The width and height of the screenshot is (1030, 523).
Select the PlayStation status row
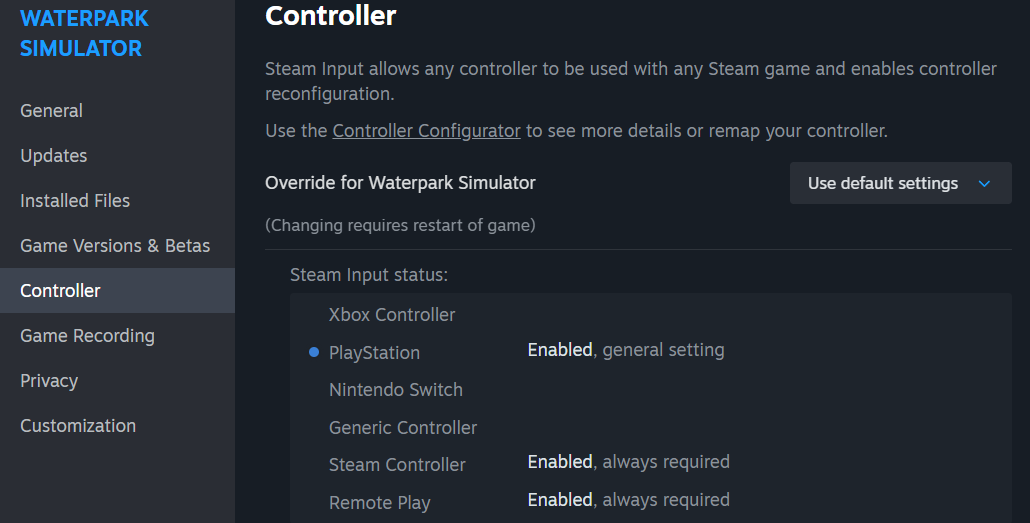[x=374, y=353]
